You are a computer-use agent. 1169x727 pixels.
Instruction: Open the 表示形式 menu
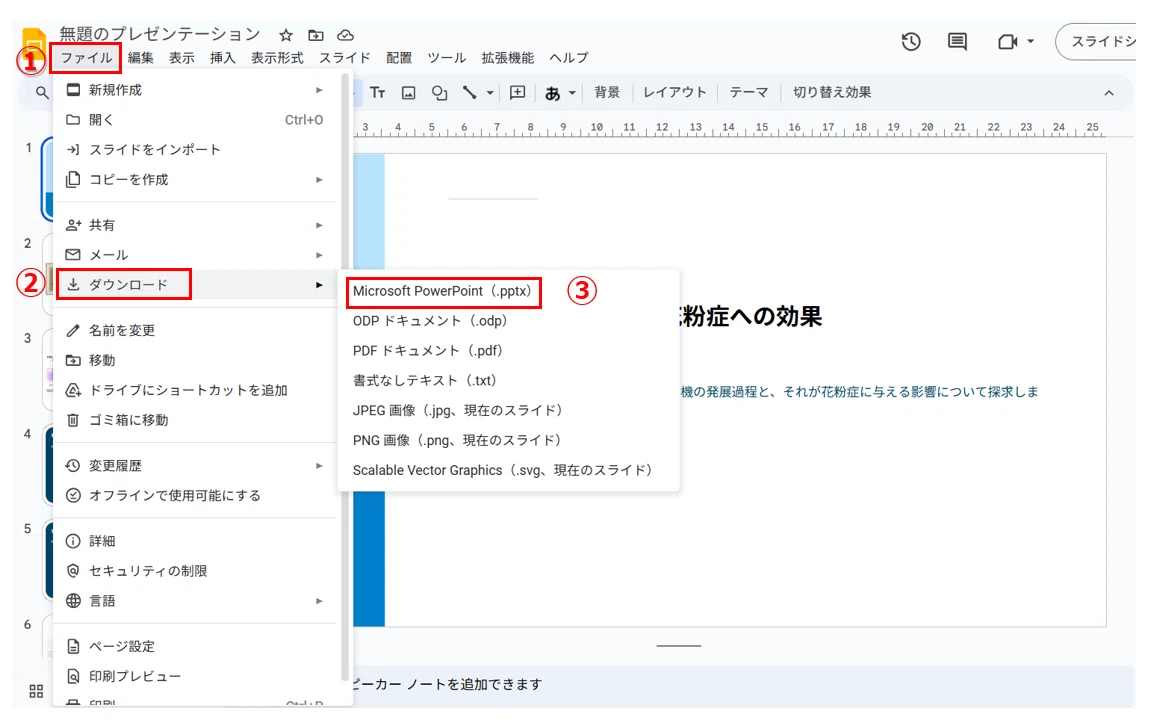(x=277, y=57)
